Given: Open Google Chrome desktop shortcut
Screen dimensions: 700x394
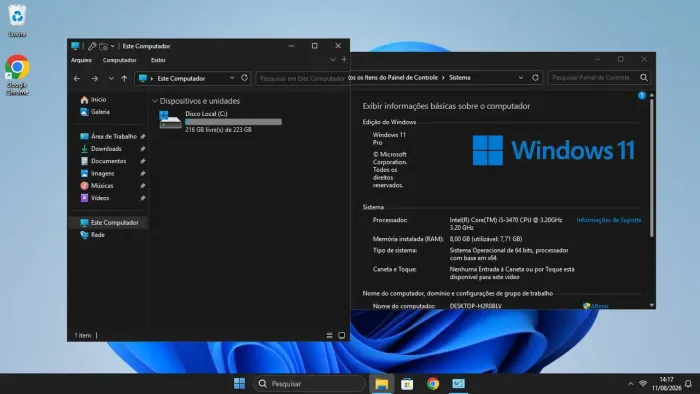Looking at the screenshot, I should 17,75.
